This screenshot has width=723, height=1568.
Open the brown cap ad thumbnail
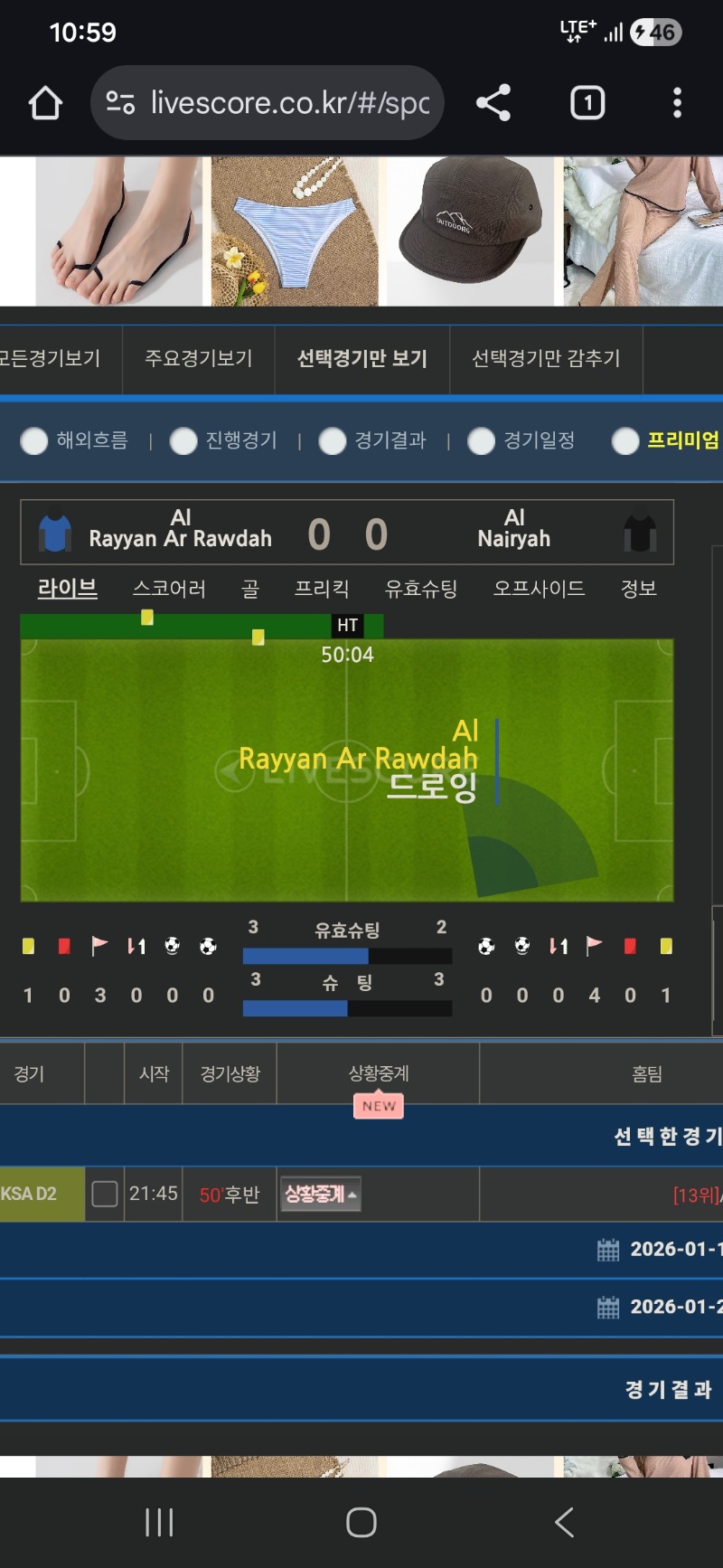tap(470, 231)
